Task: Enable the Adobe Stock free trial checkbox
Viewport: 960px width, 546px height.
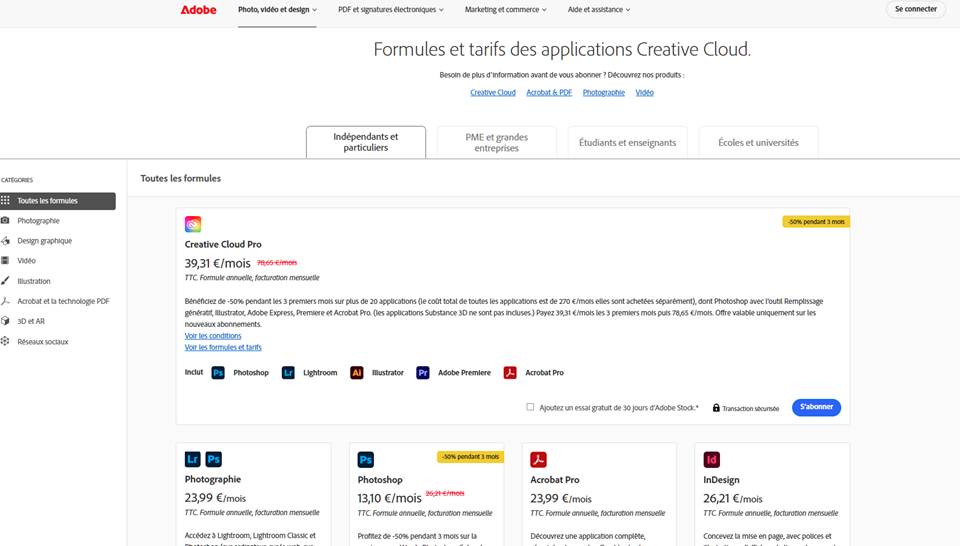Action: pyautogui.click(x=531, y=407)
